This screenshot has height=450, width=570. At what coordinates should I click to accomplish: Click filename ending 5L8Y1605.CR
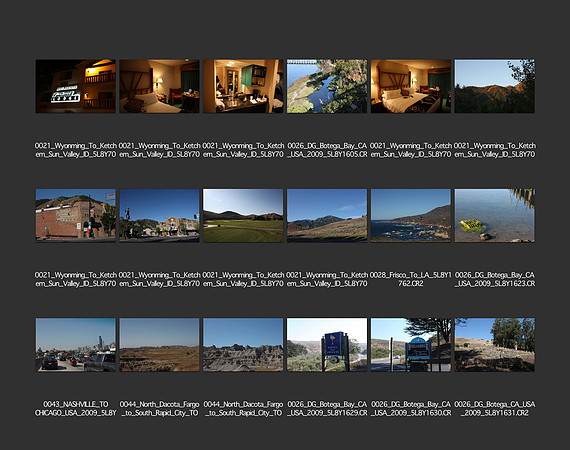pos(327,150)
